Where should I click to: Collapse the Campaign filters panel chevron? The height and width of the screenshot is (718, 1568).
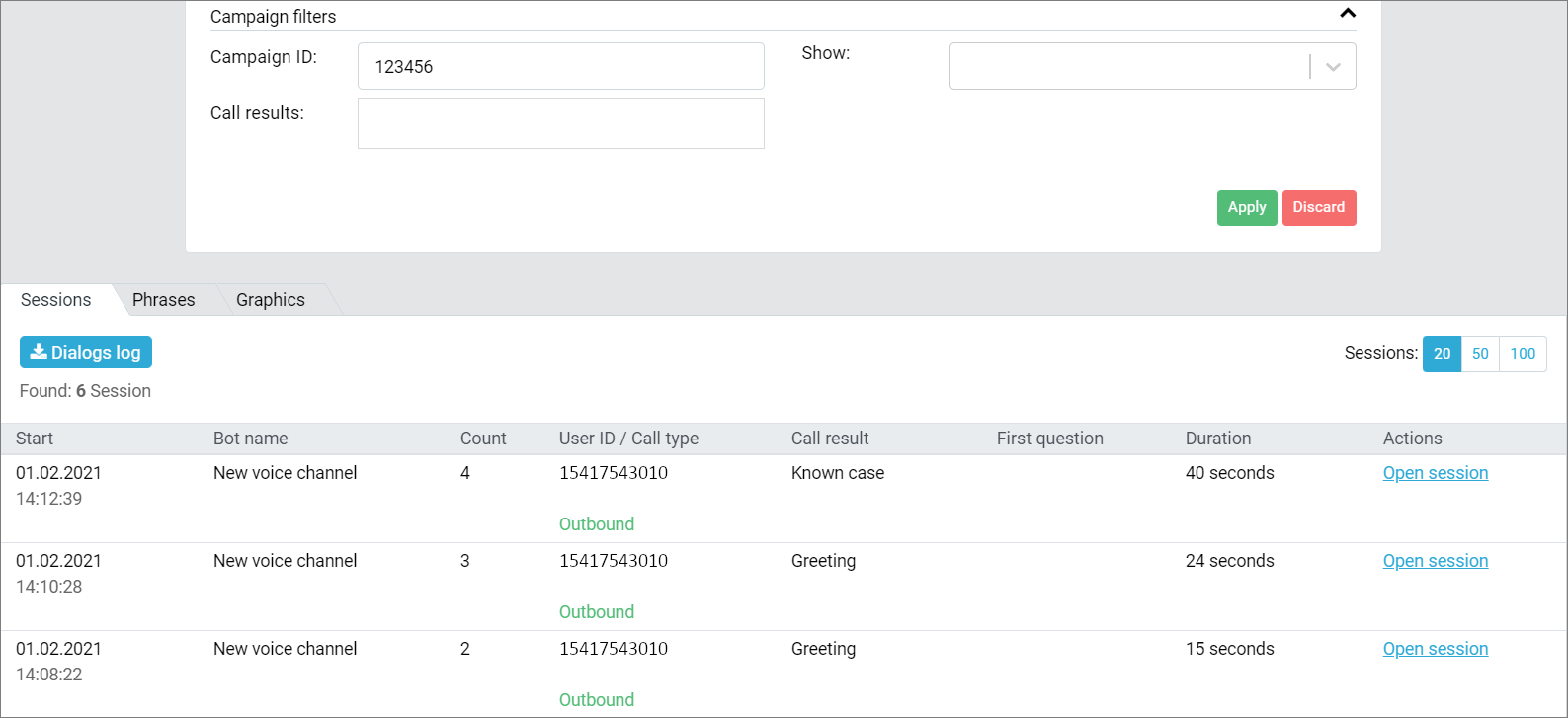click(1348, 14)
